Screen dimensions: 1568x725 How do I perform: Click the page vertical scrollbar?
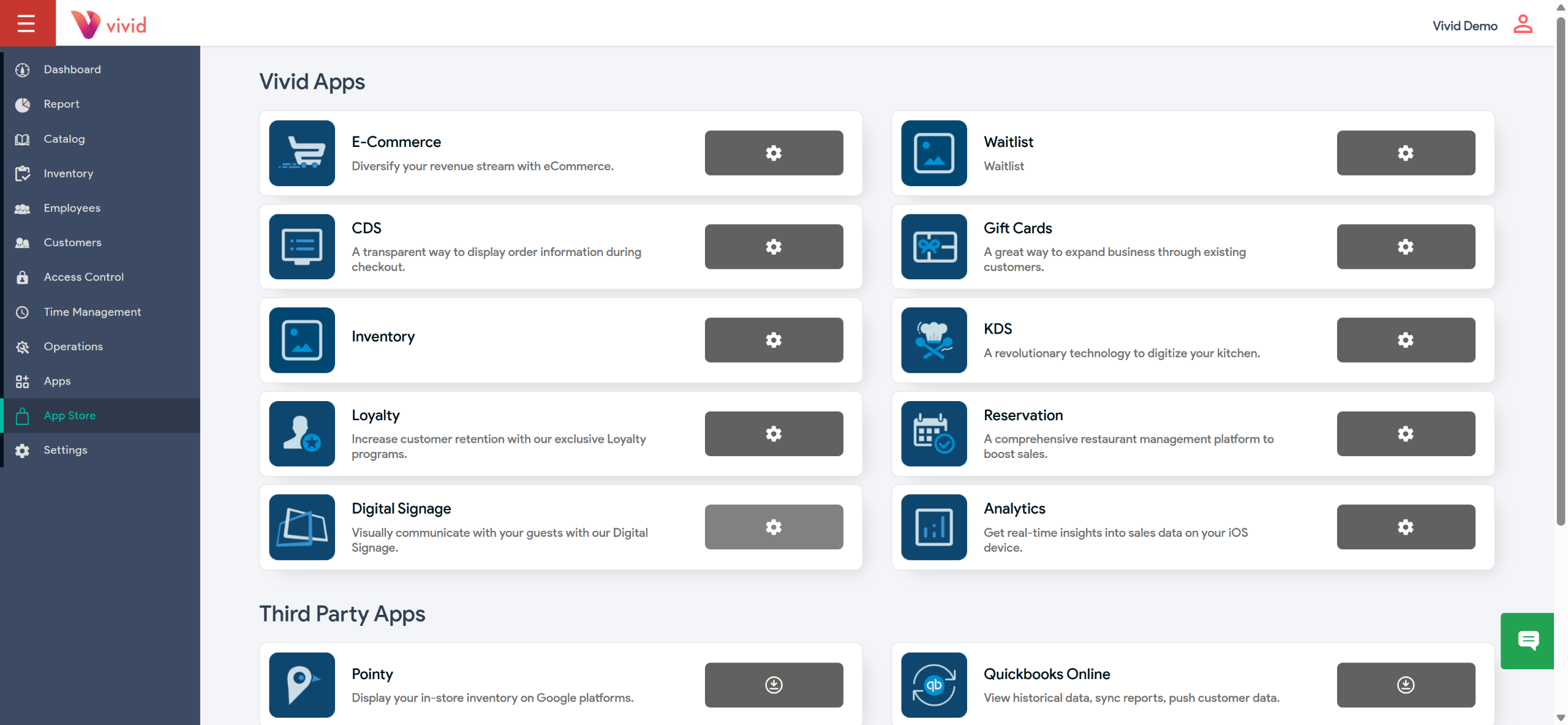tap(1561, 269)
